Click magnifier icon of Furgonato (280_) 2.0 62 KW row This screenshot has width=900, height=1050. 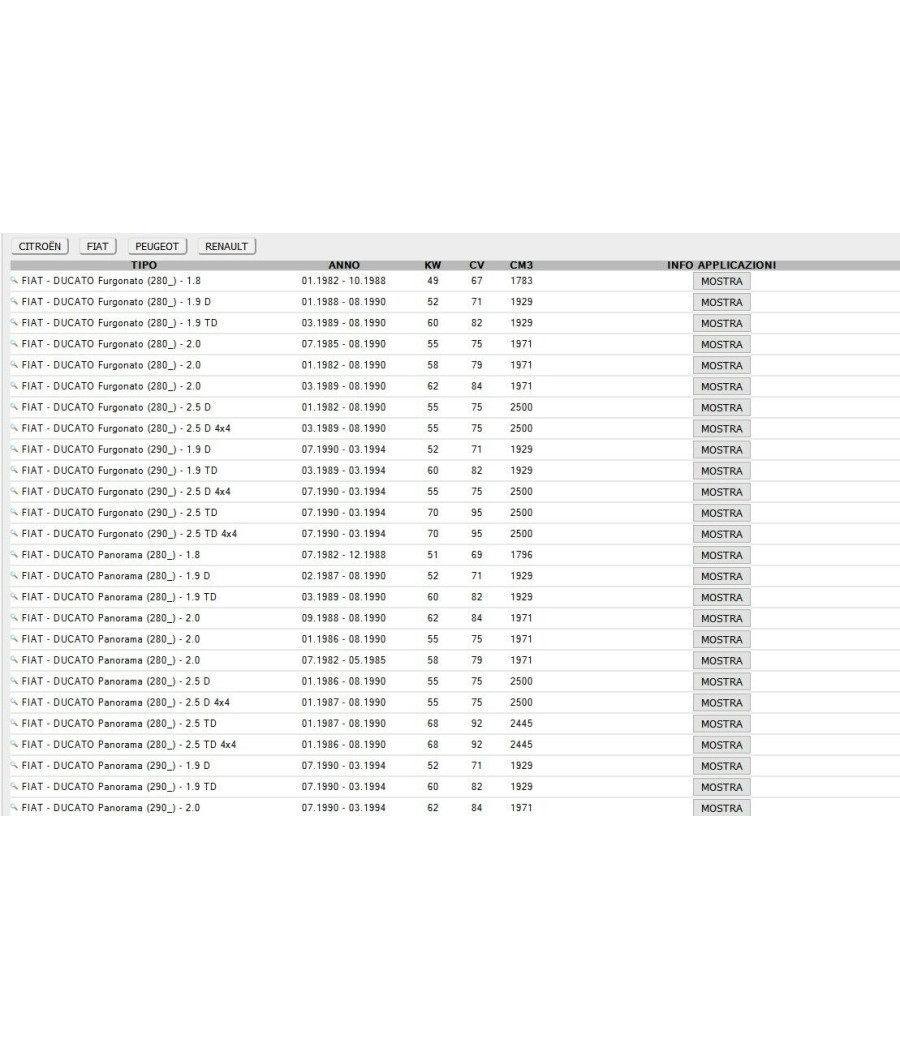[14, 386]
